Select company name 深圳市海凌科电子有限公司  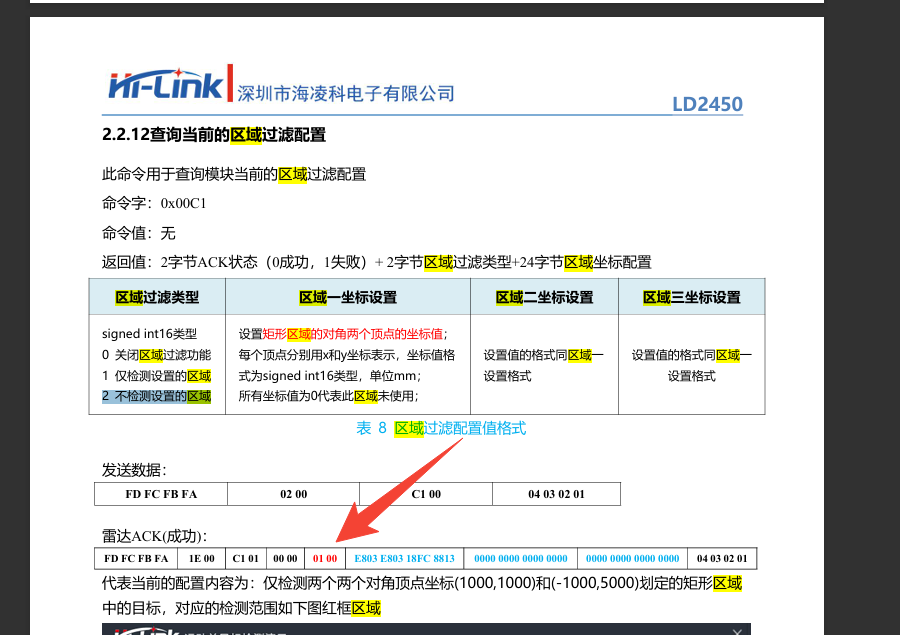tap(346, 93)
